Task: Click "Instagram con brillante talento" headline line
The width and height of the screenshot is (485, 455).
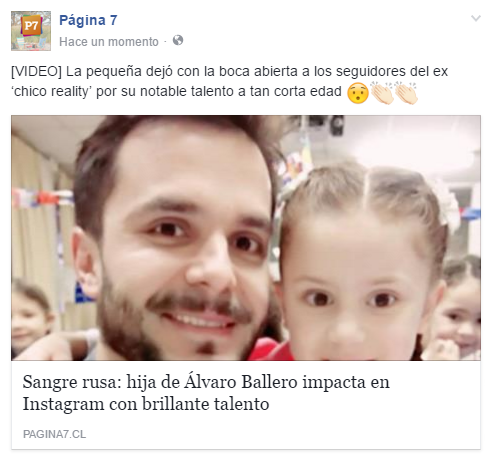Action: 146,404
